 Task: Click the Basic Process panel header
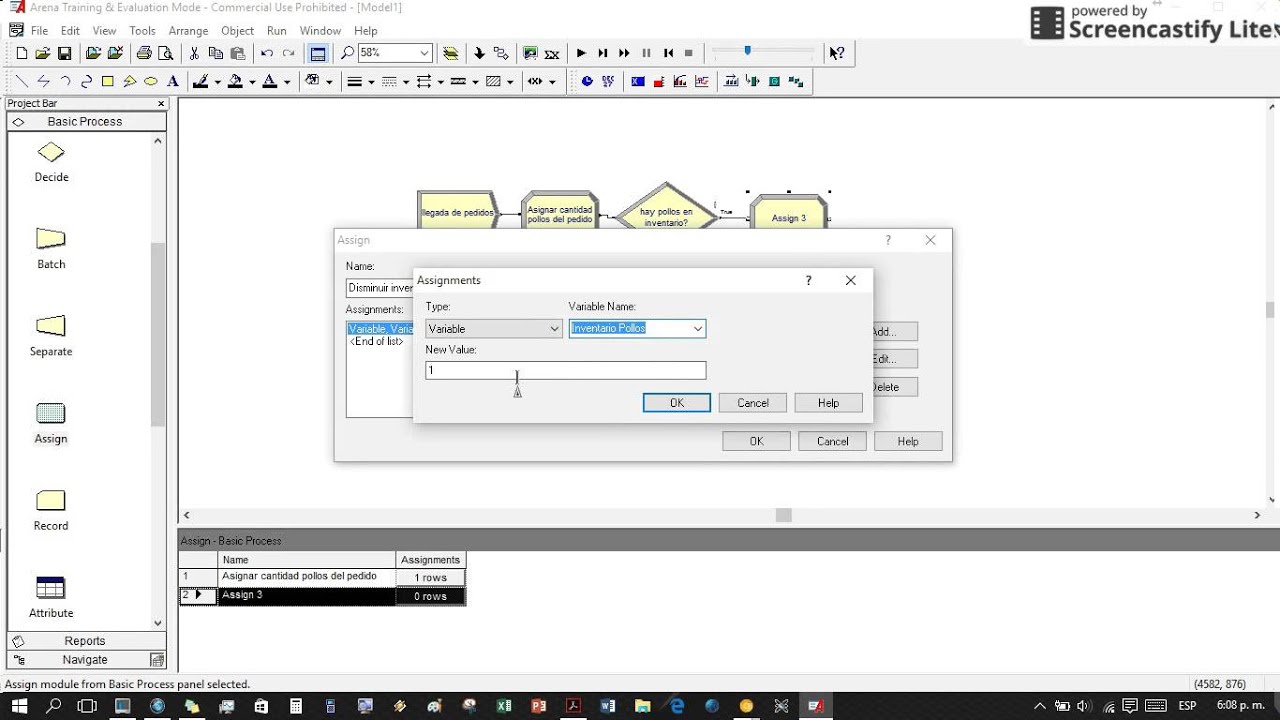coord(86,121)
